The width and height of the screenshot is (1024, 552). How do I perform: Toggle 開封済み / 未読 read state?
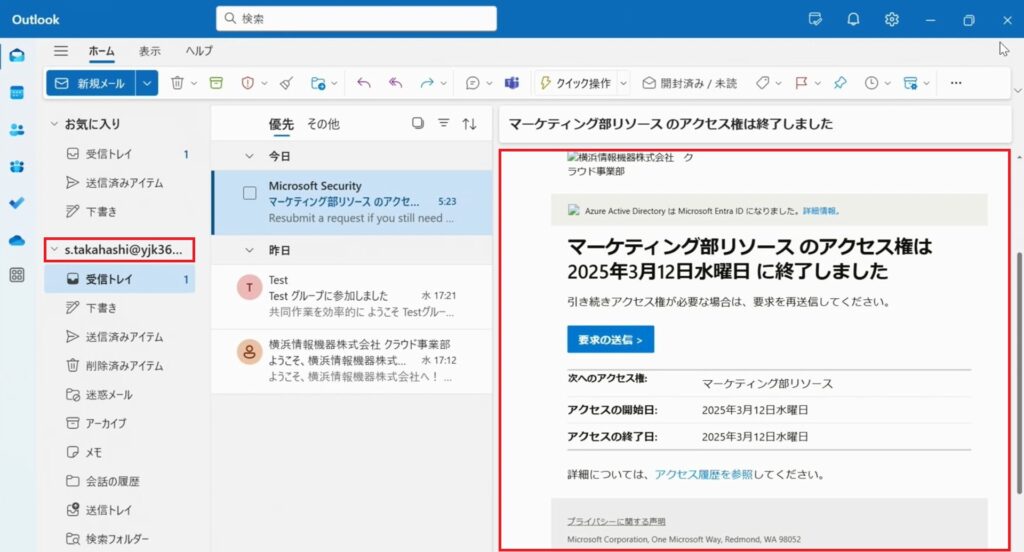tap(690, 83)
